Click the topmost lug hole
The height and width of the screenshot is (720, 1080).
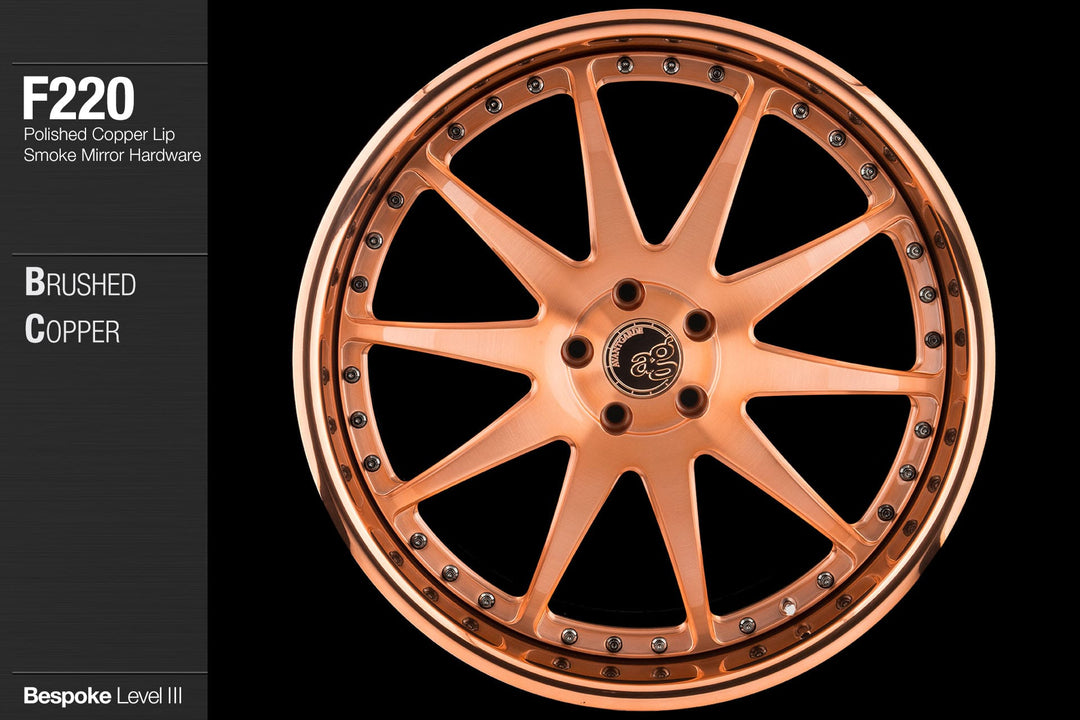tap(628, 293)
